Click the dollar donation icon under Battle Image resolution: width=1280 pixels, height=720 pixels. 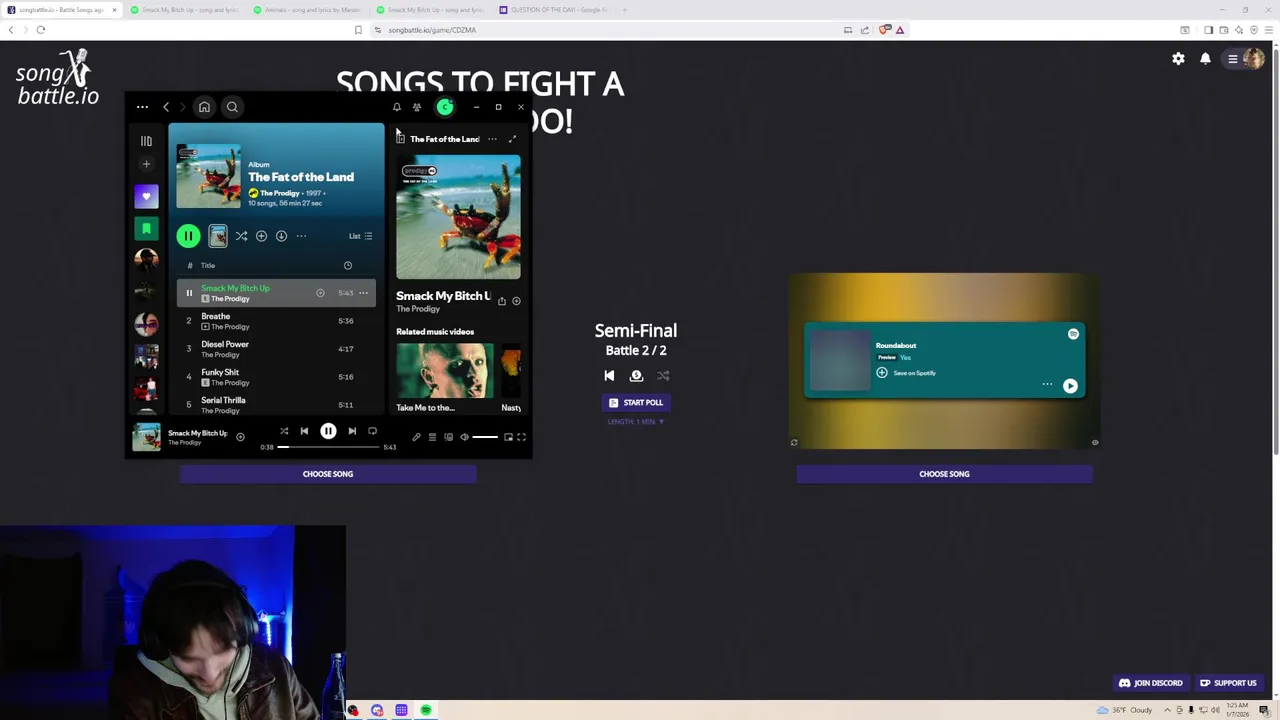(636, 376)
